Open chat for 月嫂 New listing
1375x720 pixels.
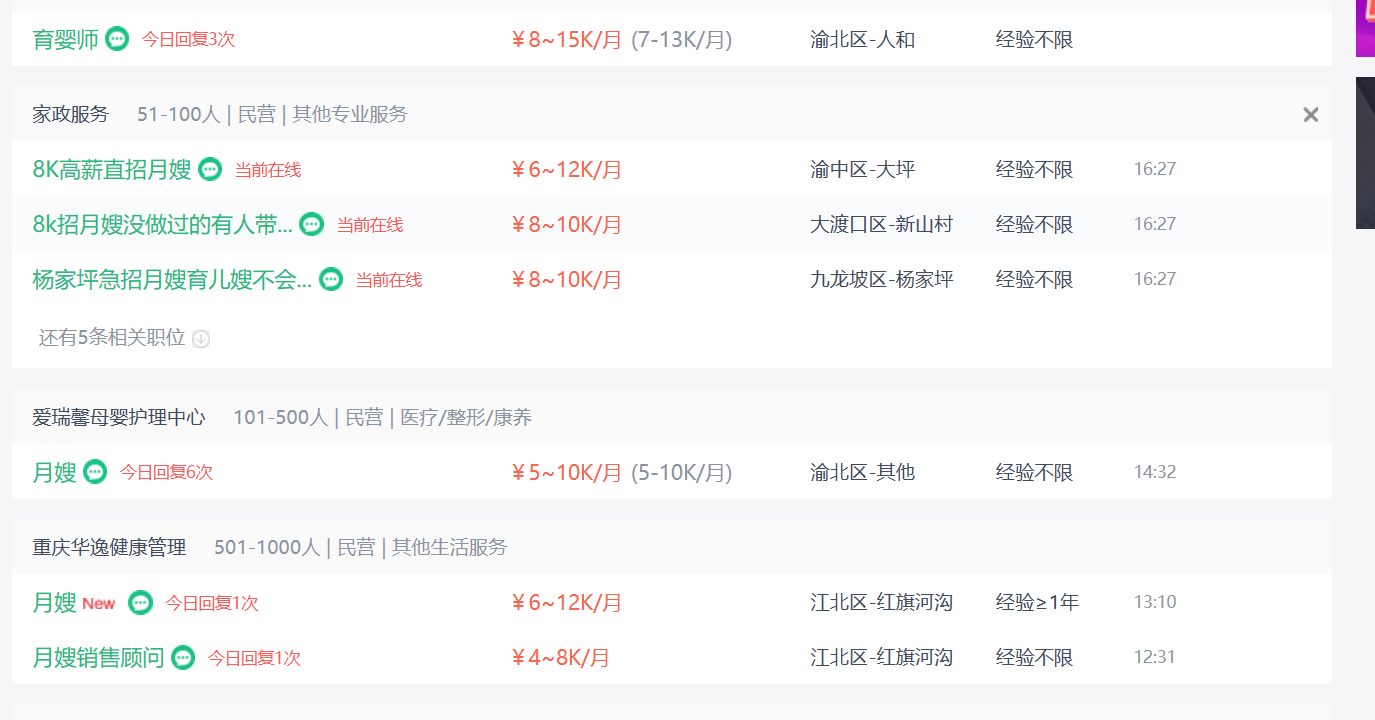point(141,602)
